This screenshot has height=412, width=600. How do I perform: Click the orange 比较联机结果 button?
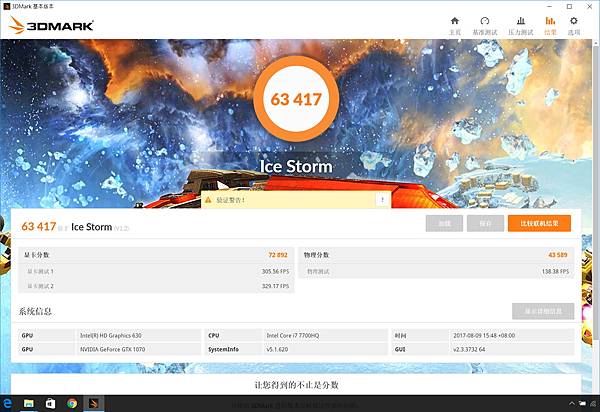pyautogui.click(x=539, y=223)
